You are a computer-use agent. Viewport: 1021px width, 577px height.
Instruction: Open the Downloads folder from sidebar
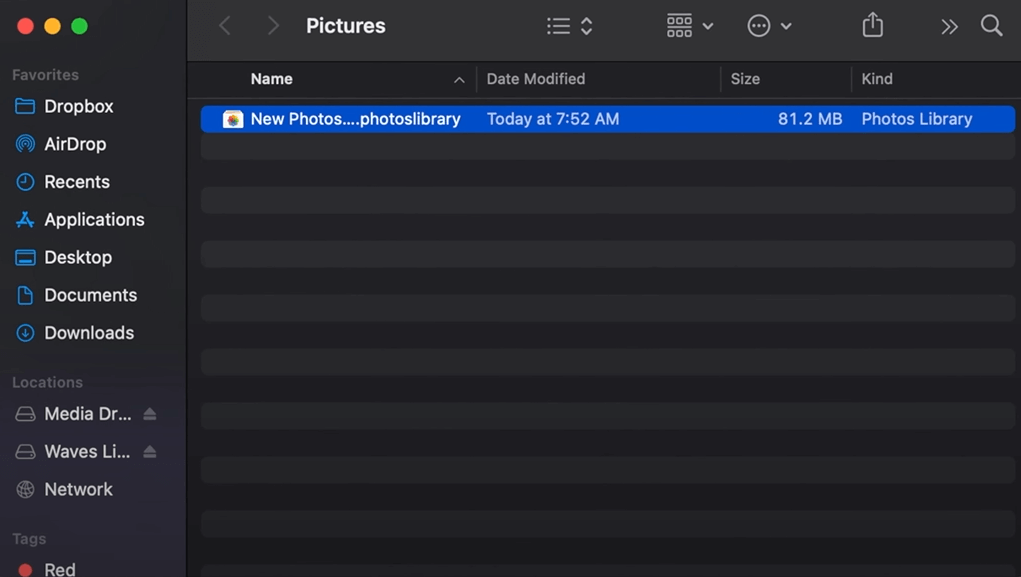(x=89, y=333)
